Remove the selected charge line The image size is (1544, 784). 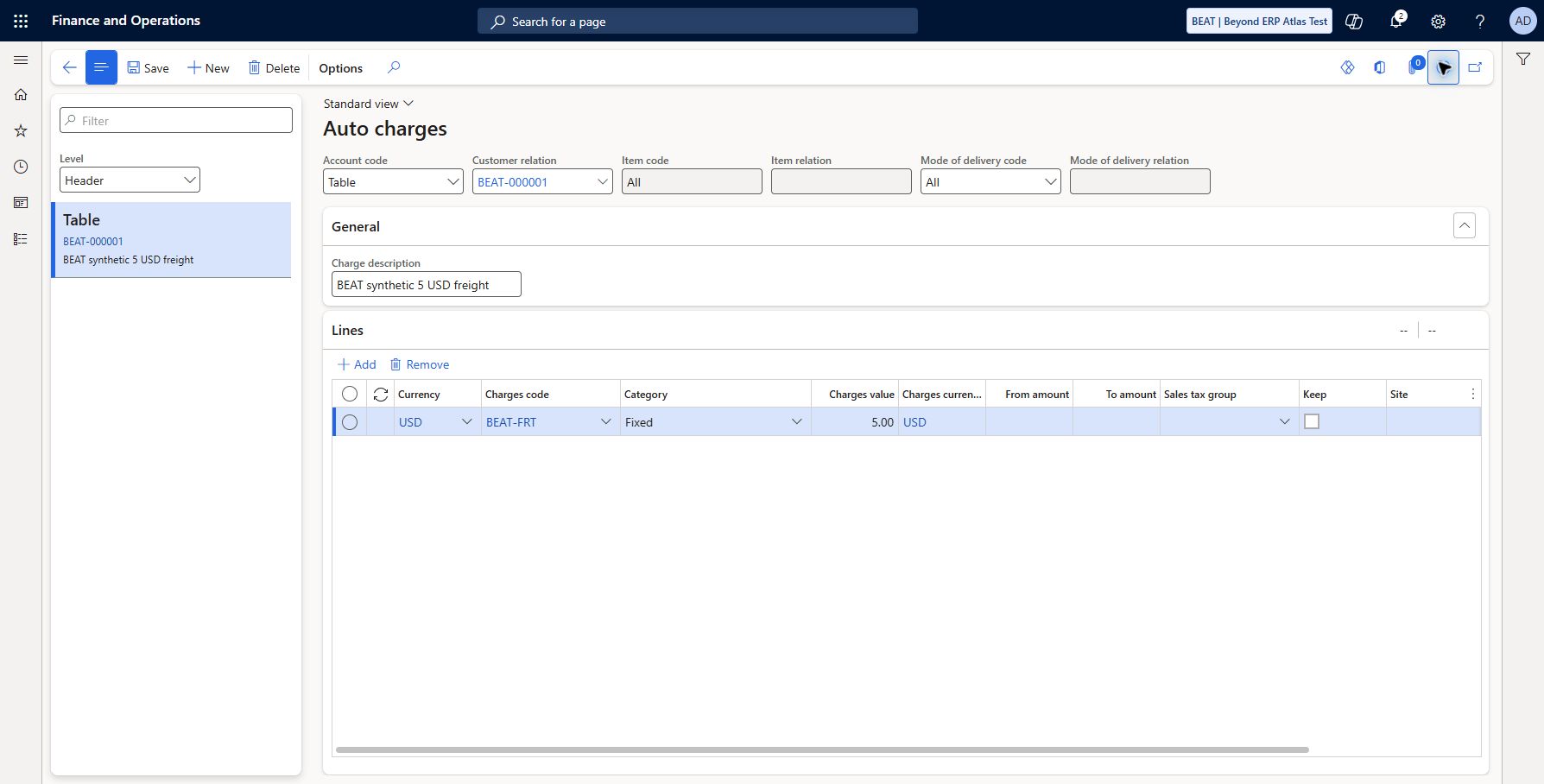[x=420, y=364]
